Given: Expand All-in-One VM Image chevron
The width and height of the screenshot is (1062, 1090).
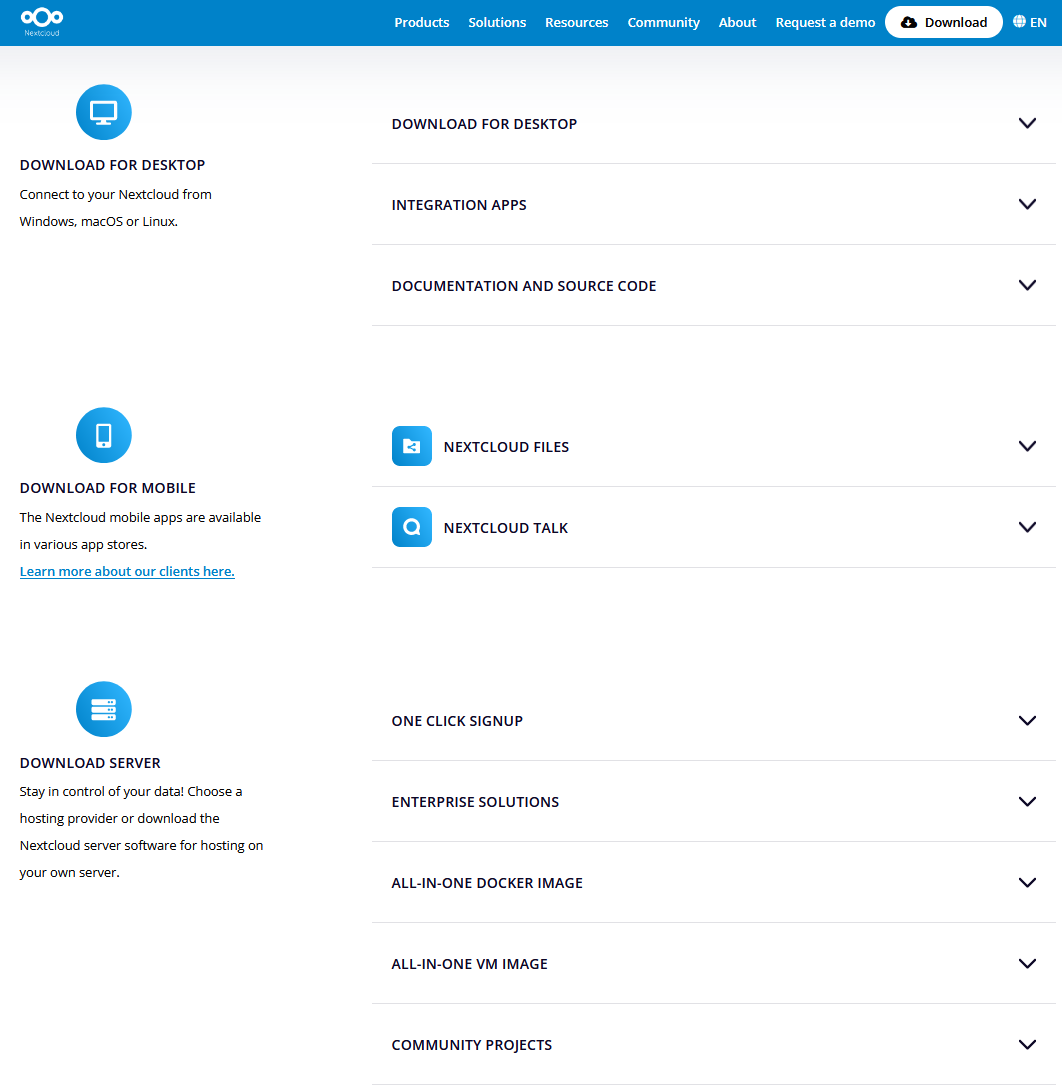Looking at the screenshot, I should (x=1027, y=963).
